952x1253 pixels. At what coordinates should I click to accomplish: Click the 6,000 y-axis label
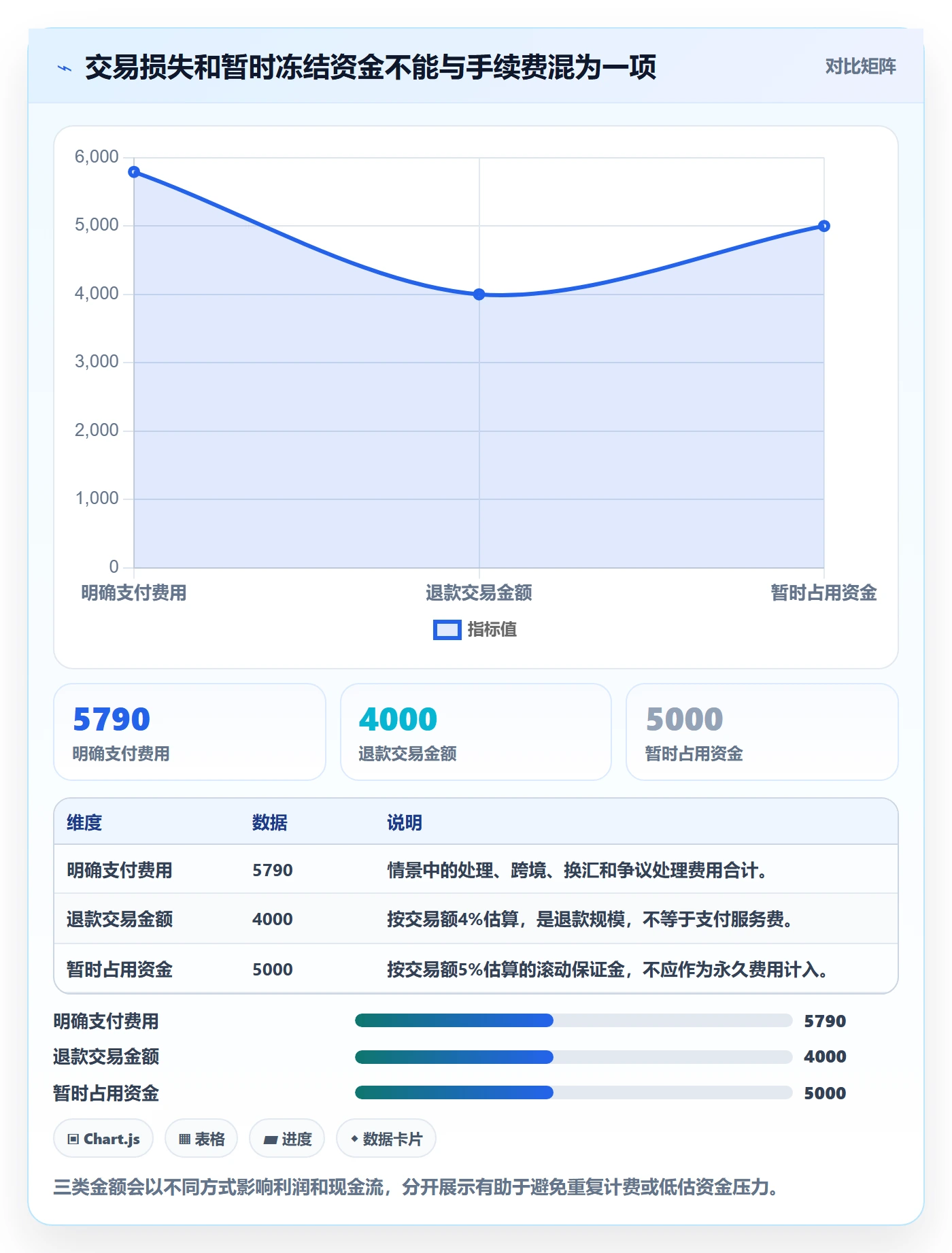[x=97, y=157]
